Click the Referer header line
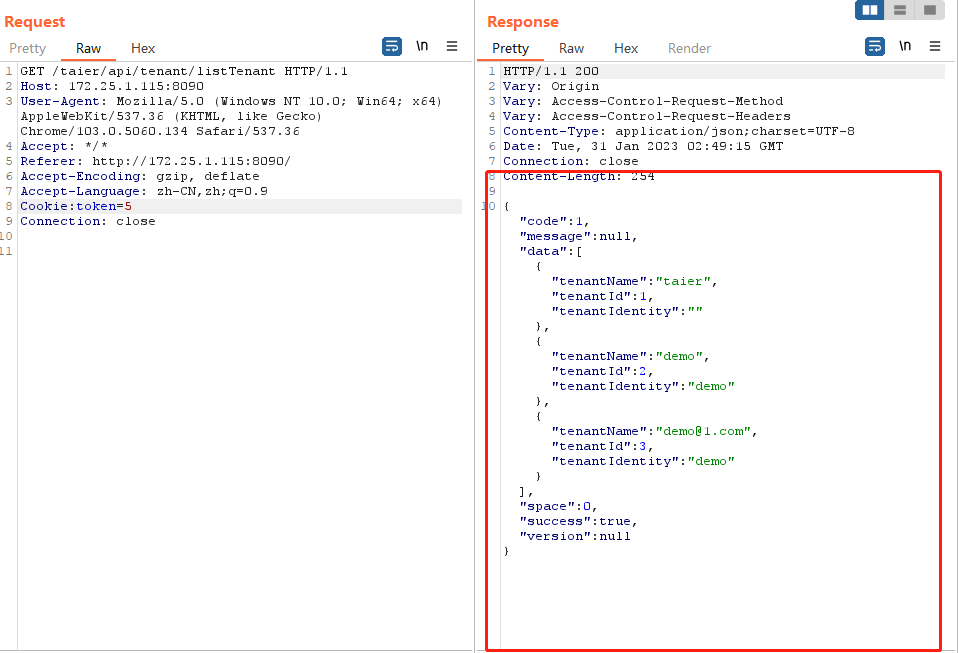The width and height of the screenshot is (958, 653). [x=155, y=161]
